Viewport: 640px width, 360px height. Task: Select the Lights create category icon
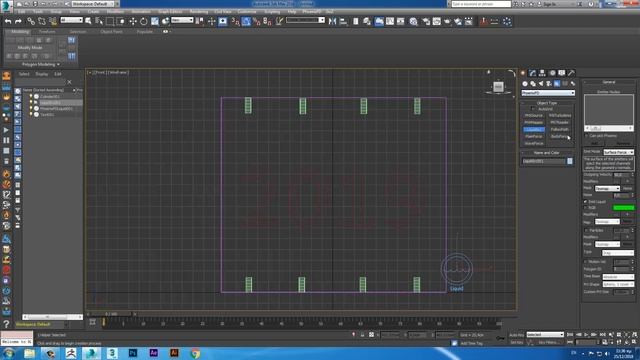point(541,84)
